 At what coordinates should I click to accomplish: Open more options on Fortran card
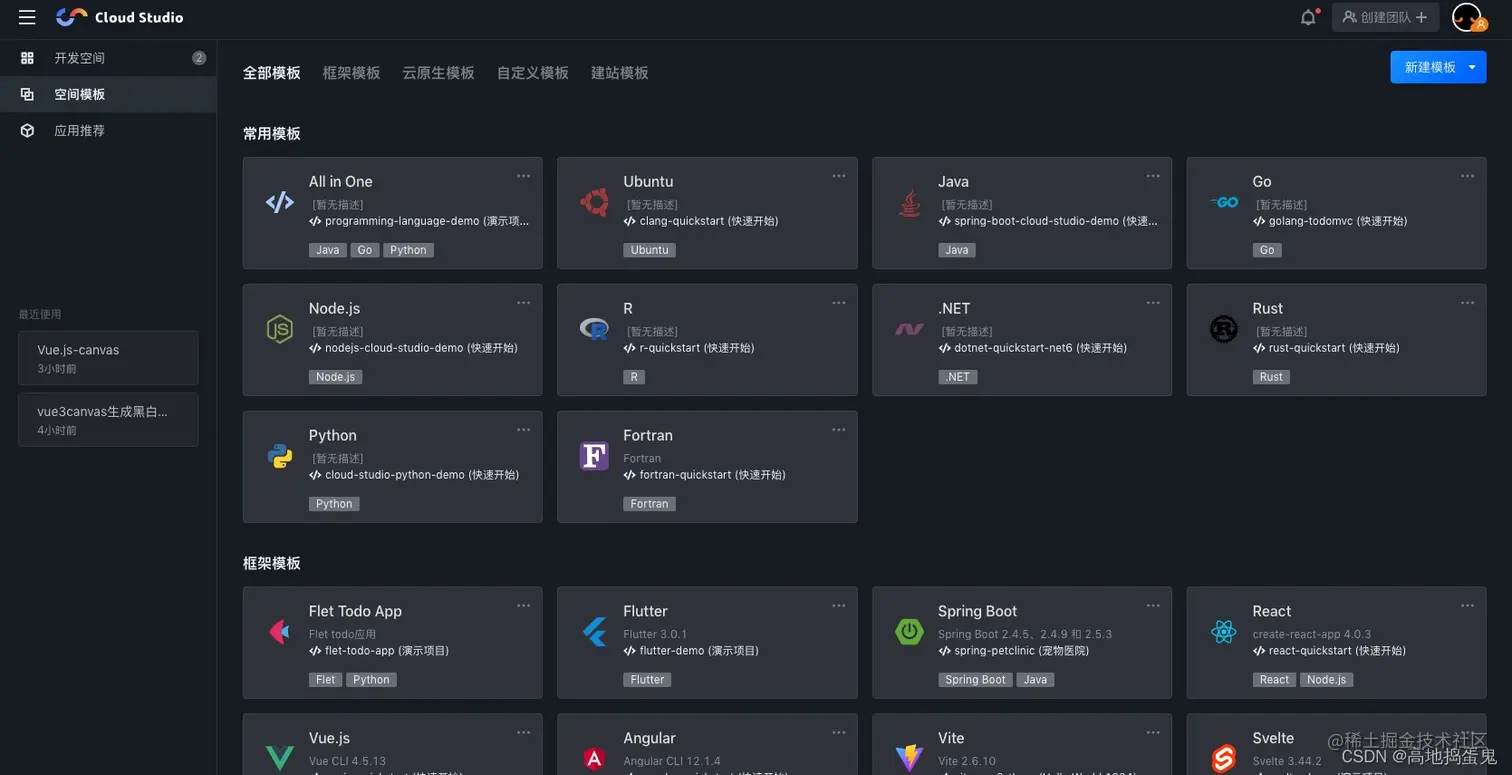838,430
